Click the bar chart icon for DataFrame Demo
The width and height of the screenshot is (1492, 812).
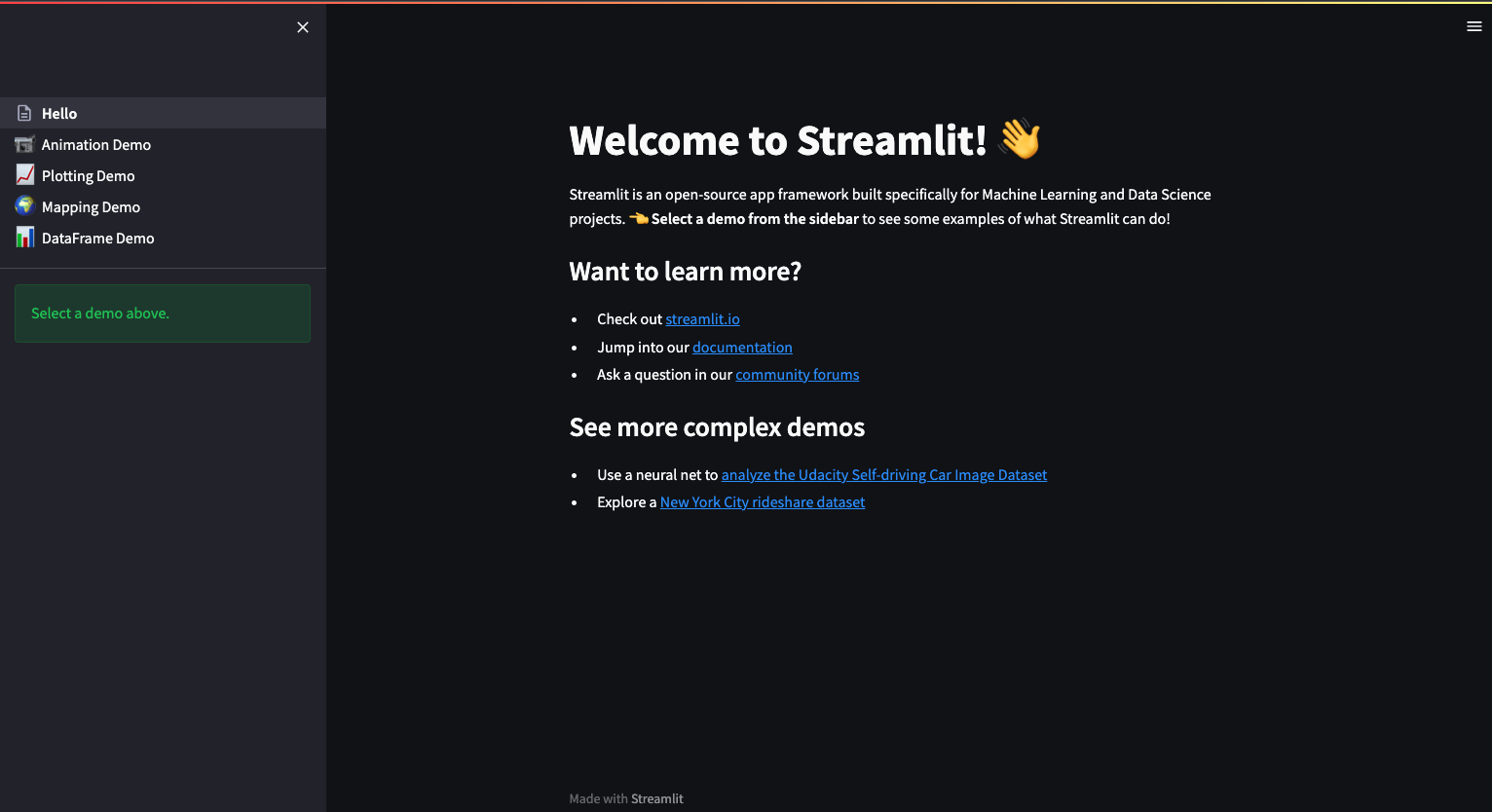(x=24, y=237)
